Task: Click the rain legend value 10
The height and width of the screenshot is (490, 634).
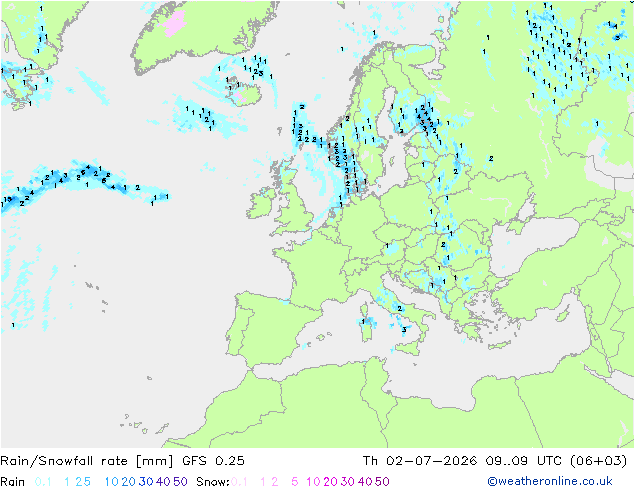Action: pos(112,482)
